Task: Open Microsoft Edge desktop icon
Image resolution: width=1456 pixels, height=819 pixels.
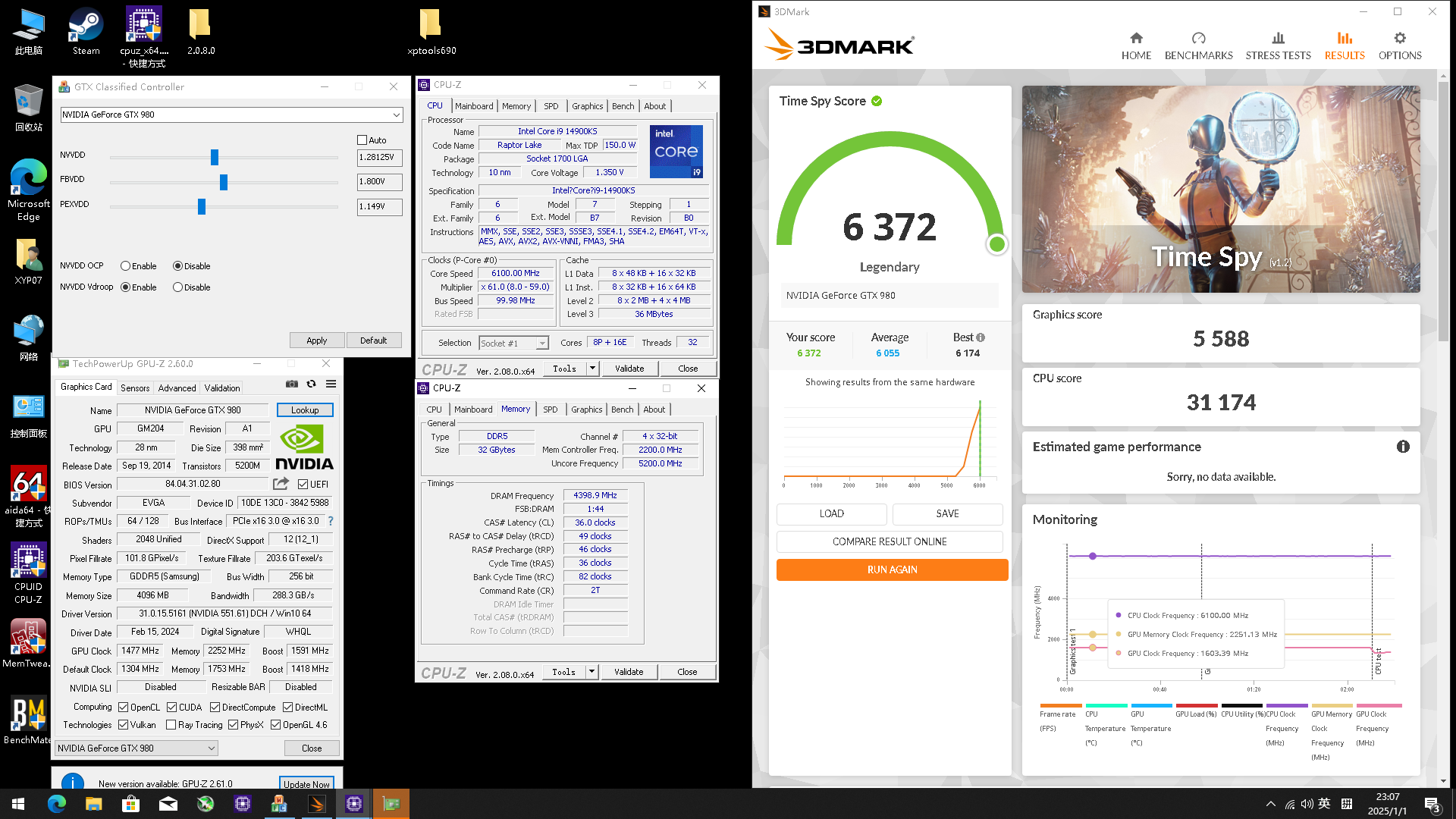Action: click(x=29, y=190)
